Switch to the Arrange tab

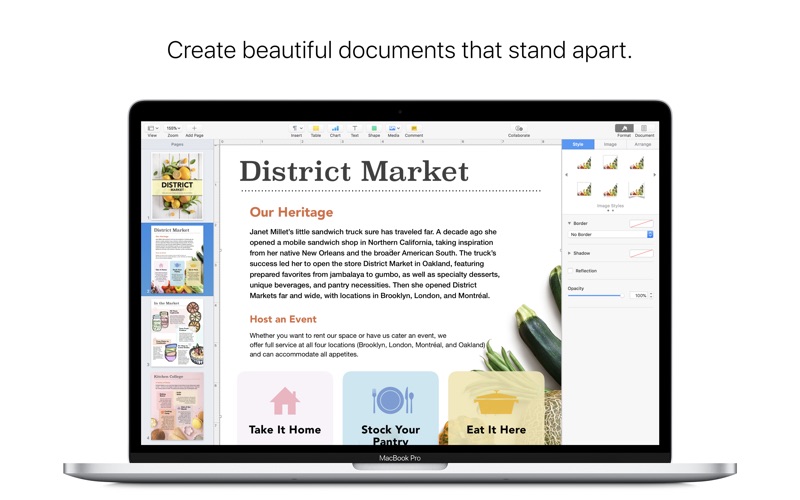coord(642,144)
